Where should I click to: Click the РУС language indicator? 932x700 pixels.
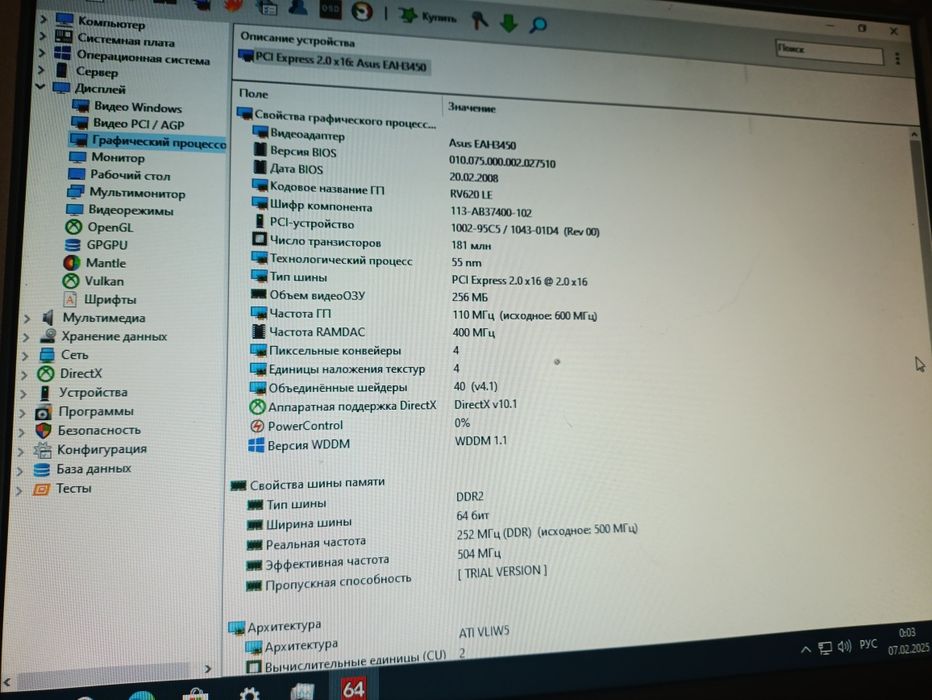tap(868, 645)
